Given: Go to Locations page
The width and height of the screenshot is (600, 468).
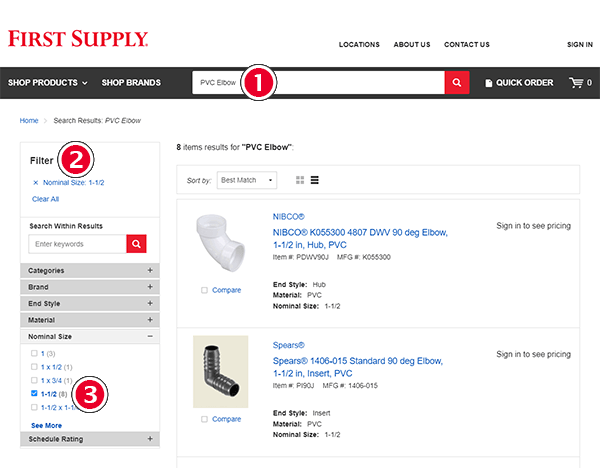Looking at the screenshot, I should [359, 44].
